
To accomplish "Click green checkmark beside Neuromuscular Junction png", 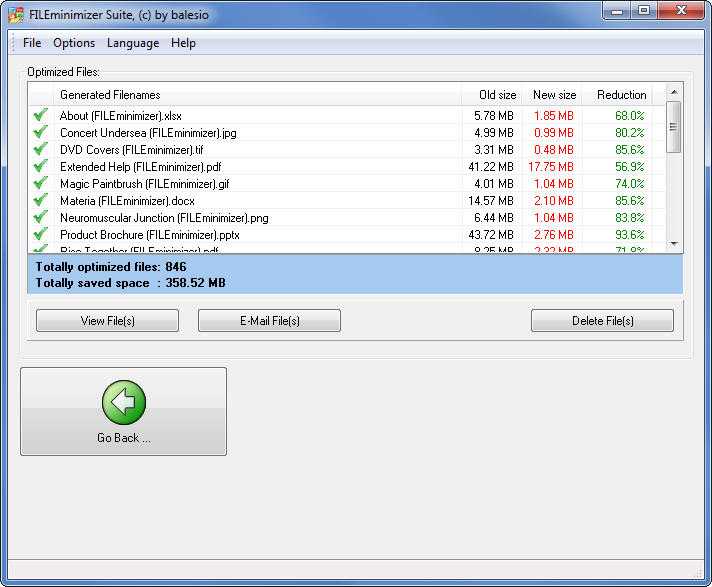I will click(x=40, y=217).
